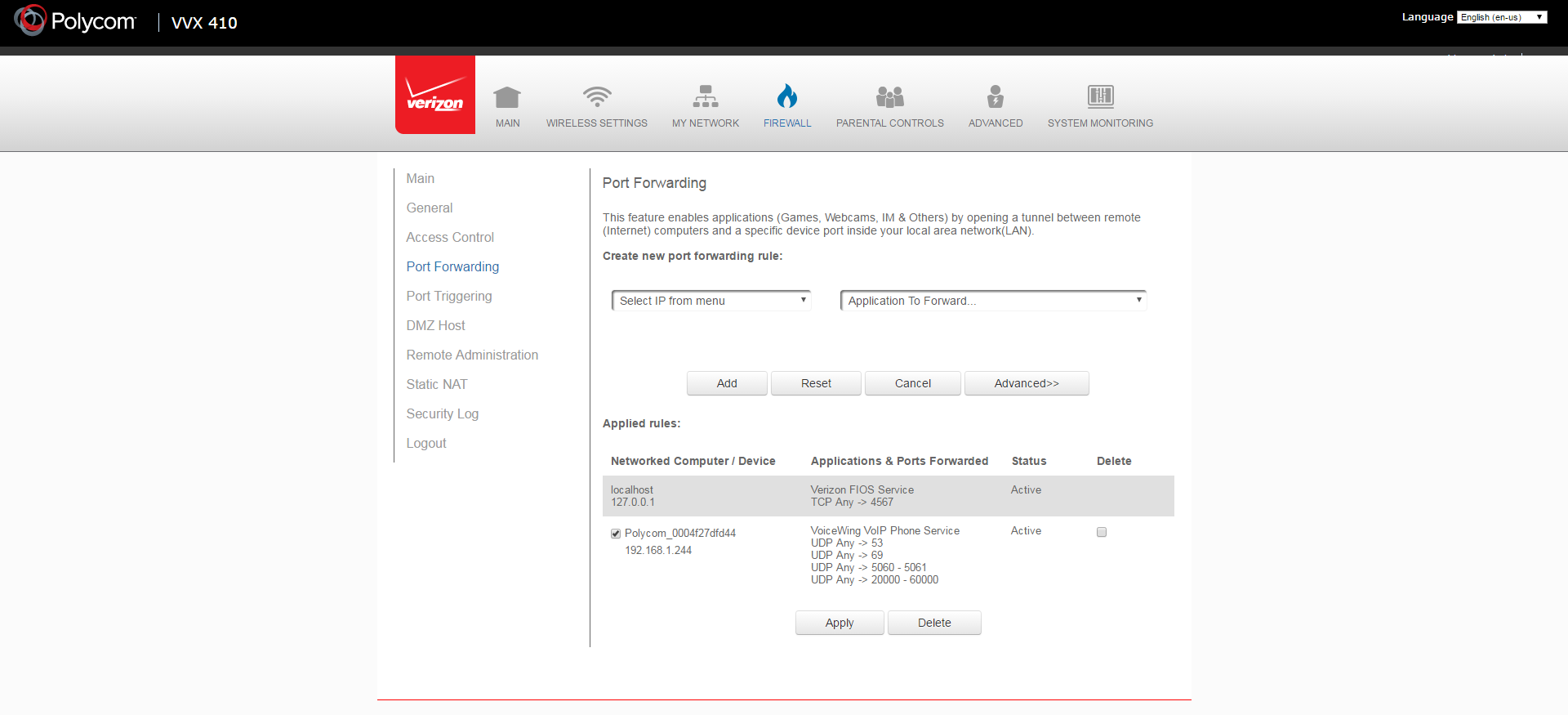This screenshot has width=1568, height=715.
Task: Click the Verizon FIOS Service text
Action: (862, 489)
